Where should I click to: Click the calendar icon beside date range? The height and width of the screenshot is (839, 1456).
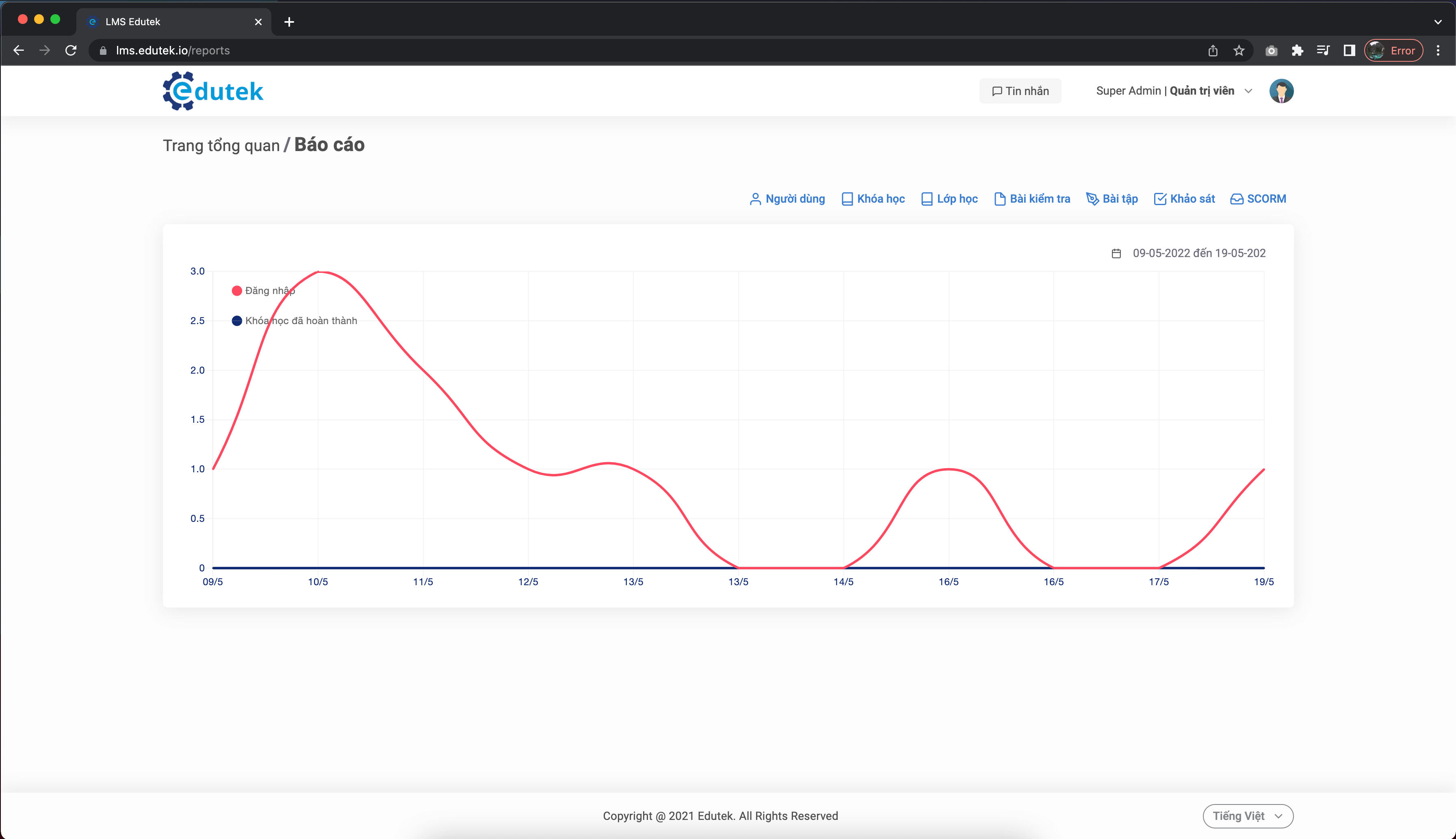[1116, 253]
